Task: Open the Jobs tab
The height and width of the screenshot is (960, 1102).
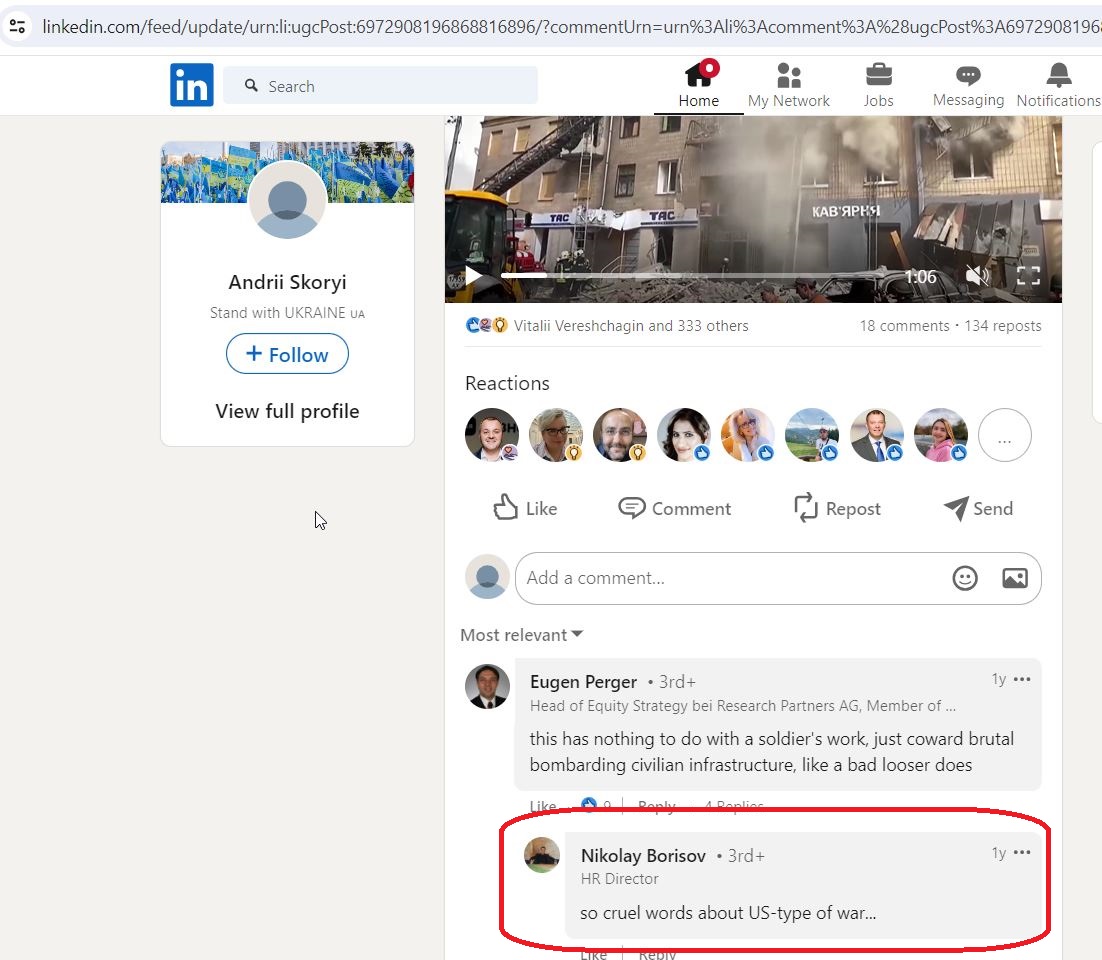Action: tap(879, 84)
